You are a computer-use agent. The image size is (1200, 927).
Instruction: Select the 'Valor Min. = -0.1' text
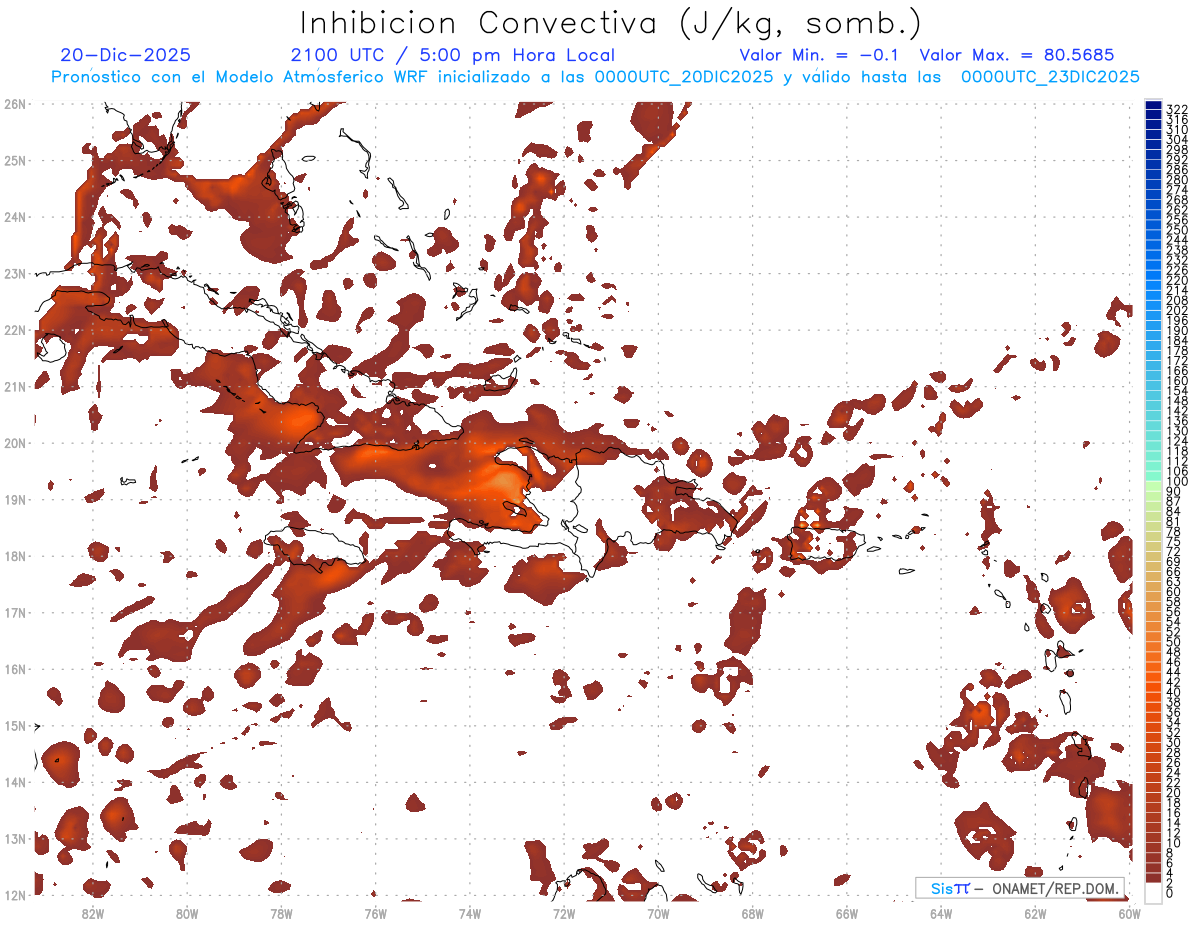(820, 55)
